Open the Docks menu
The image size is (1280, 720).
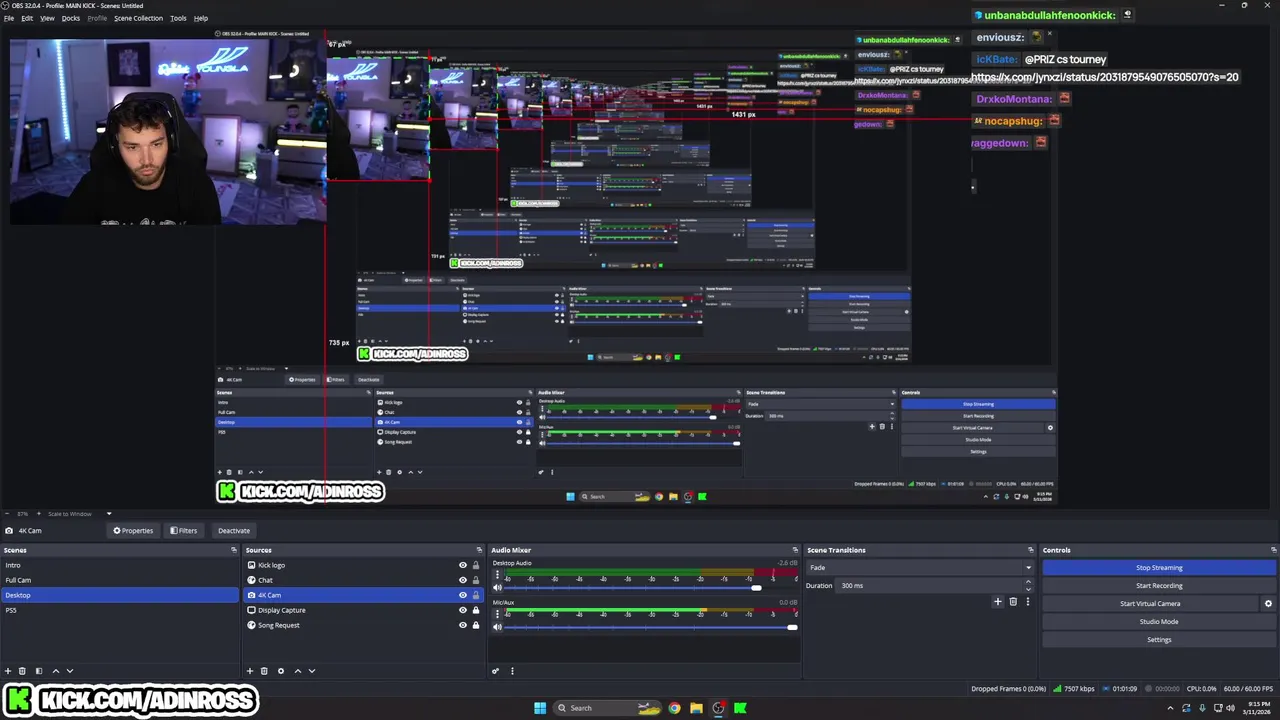(x=71, y=18)
